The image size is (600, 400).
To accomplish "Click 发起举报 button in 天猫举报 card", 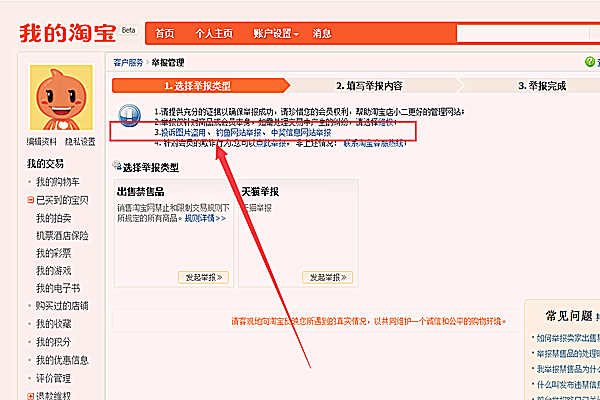I will [328, 277].
